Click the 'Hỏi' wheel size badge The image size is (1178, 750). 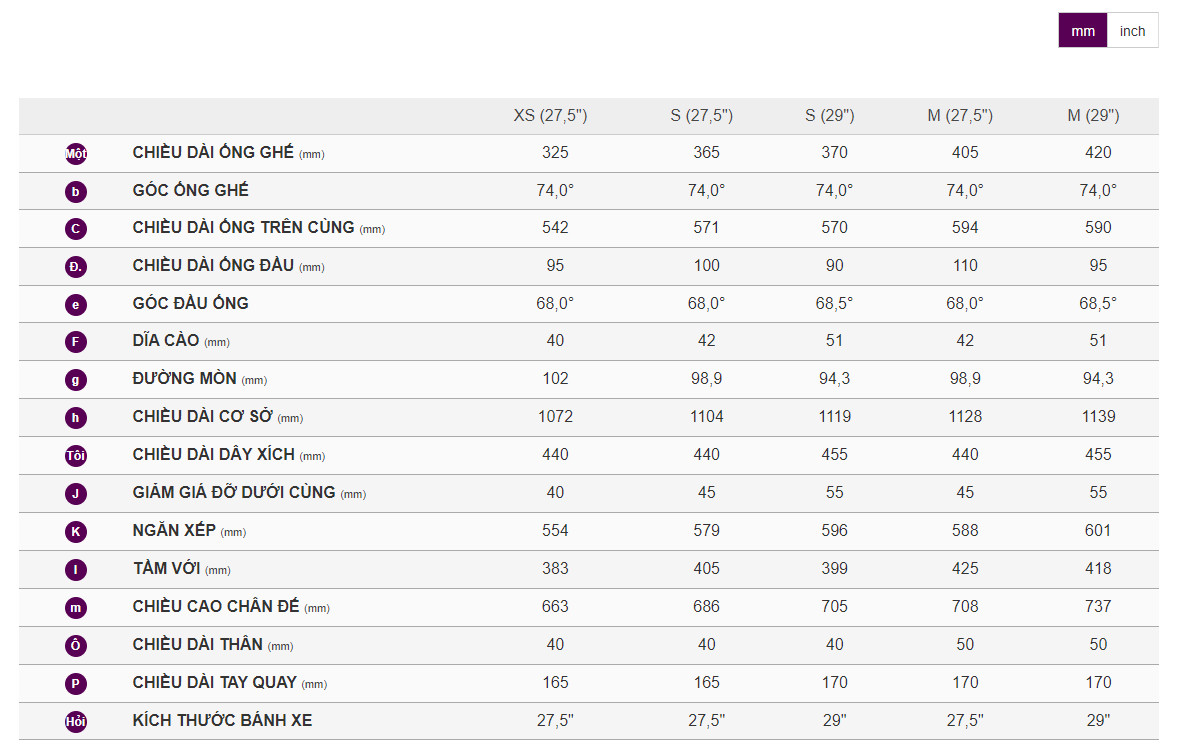coord(76,721)
